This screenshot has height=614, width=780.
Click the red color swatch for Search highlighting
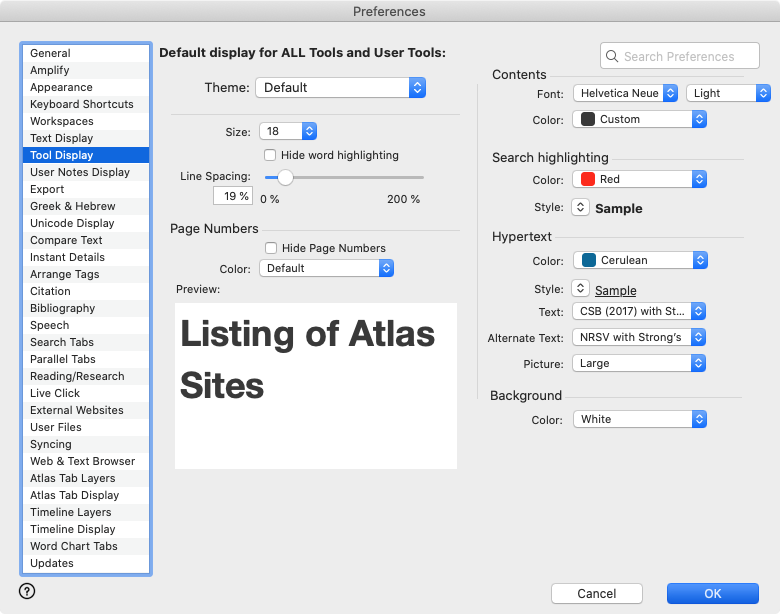(588, 179)
